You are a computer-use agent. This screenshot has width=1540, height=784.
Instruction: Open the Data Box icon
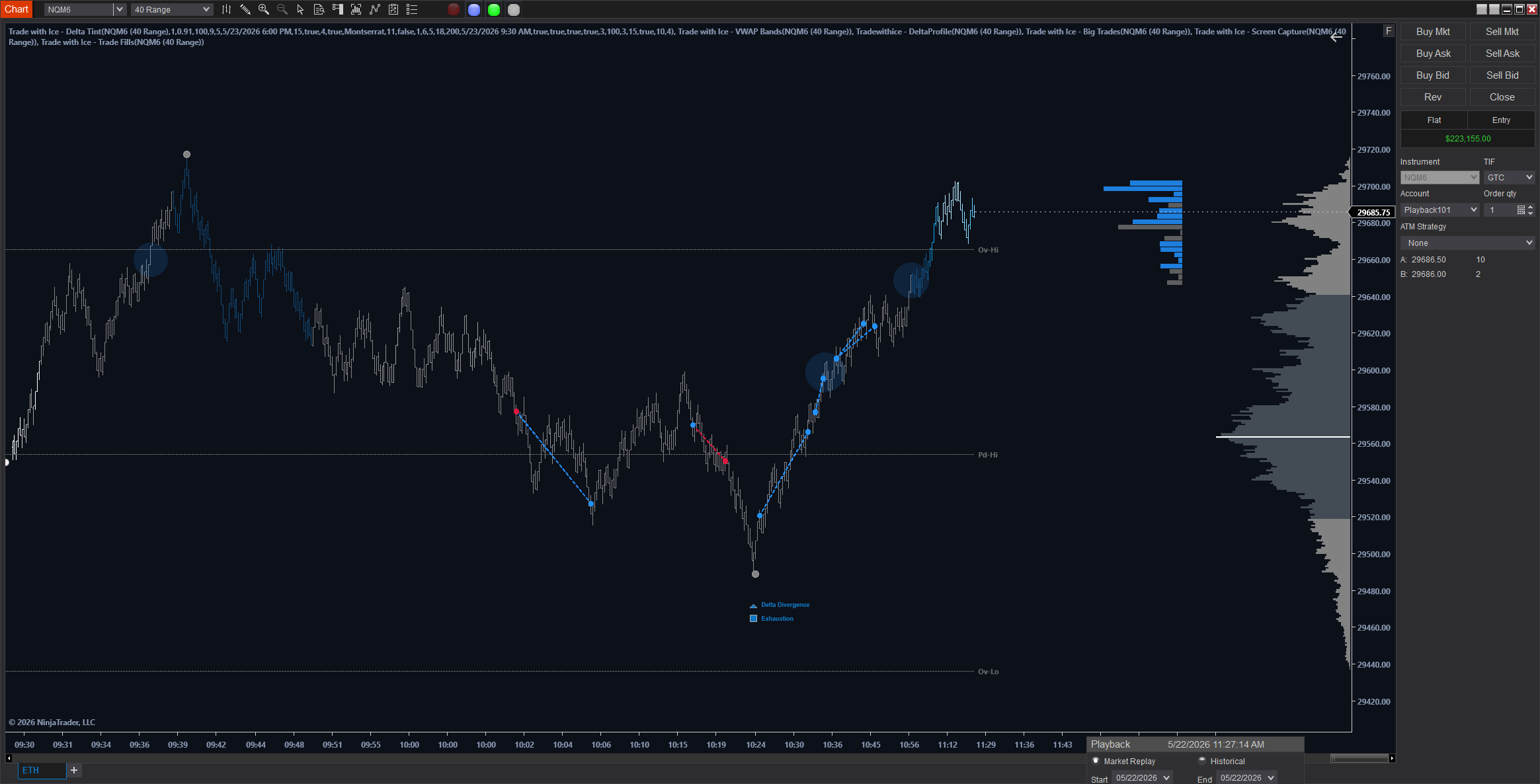click(319, 9)
